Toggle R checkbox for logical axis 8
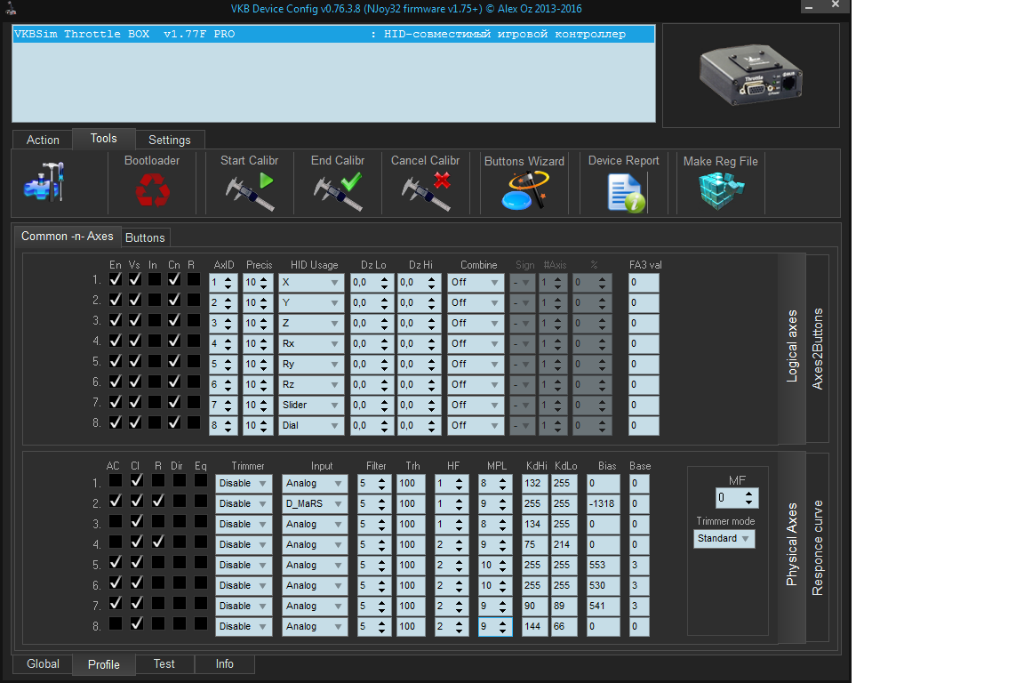1024x683 pixels. 193,422
